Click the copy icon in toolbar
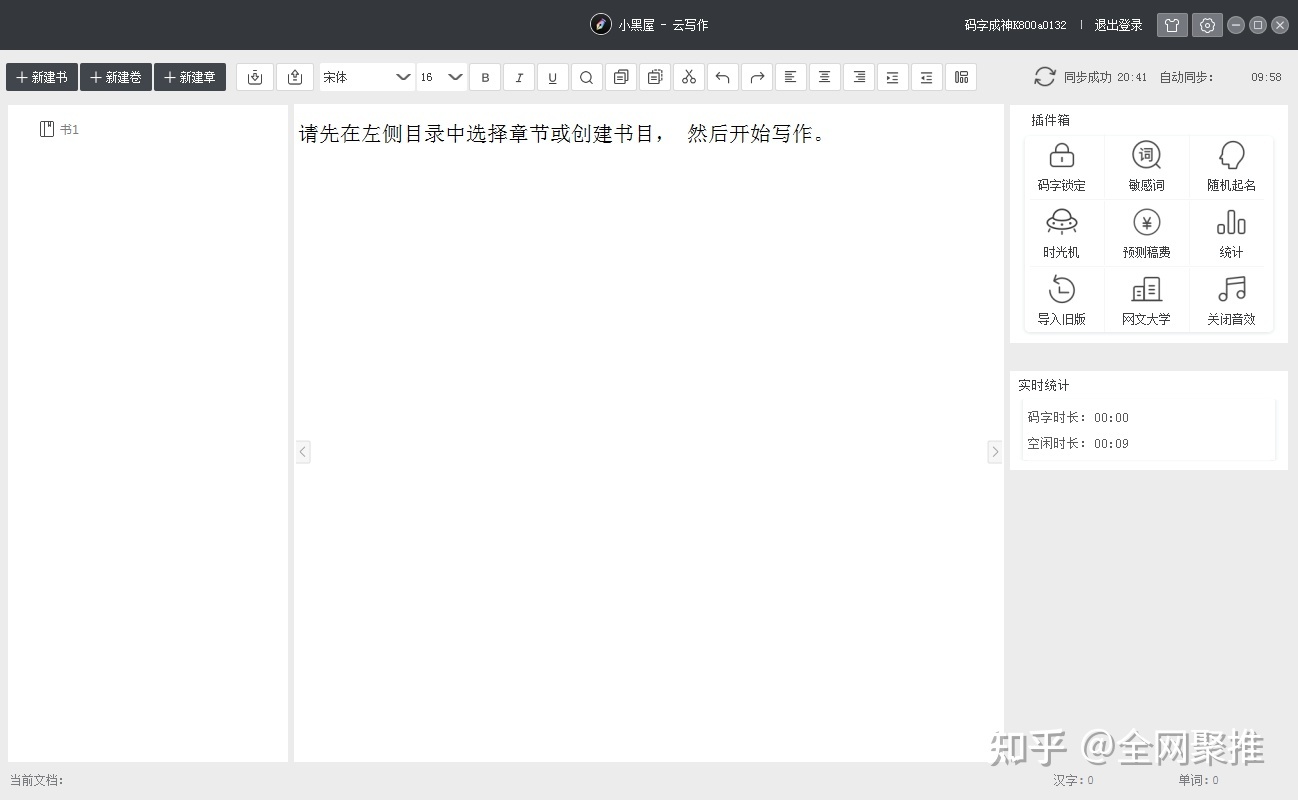The image size is (1298, 800). [x=621, y=77]
